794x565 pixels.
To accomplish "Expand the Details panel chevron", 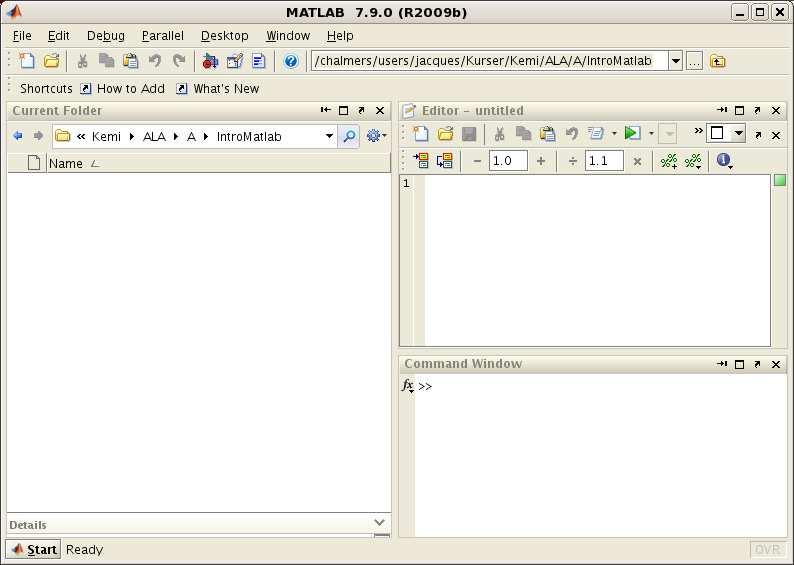I will coord(379,522).
